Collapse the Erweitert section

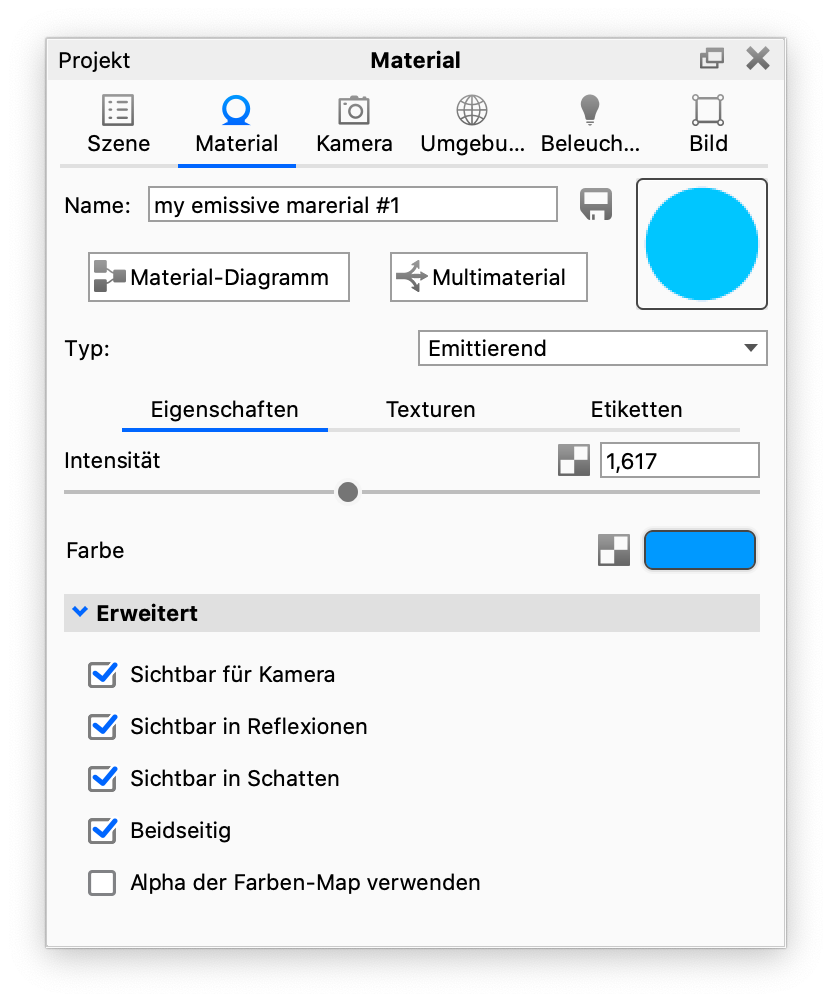click(412, 613)
